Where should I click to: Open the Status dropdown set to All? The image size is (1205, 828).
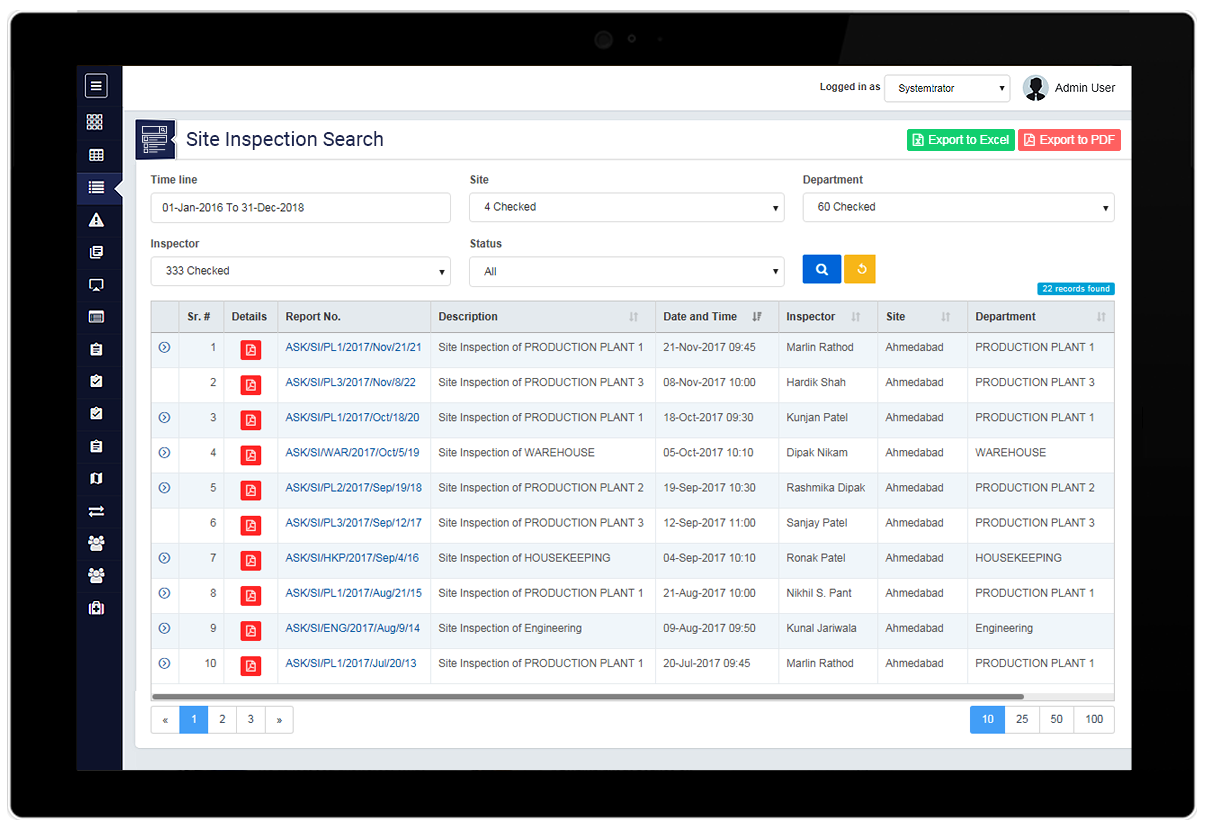click(x=626, y=271)
